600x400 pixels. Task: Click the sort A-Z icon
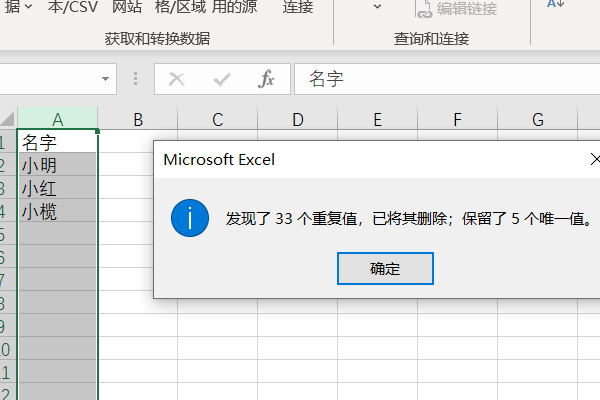pos(556,4)
